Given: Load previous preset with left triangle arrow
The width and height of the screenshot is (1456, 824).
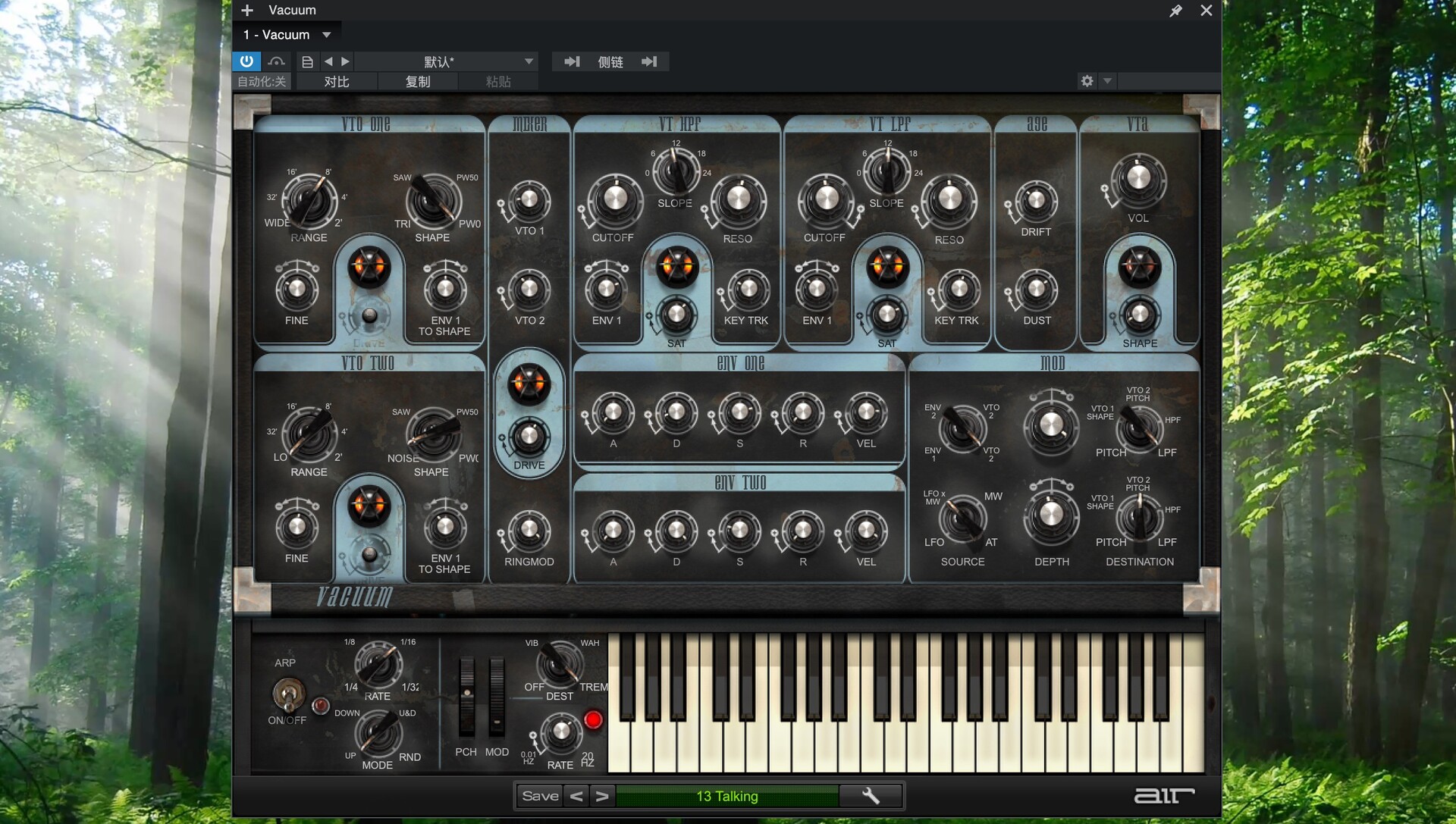Looking at the screenshot, I should pos(328,61).
